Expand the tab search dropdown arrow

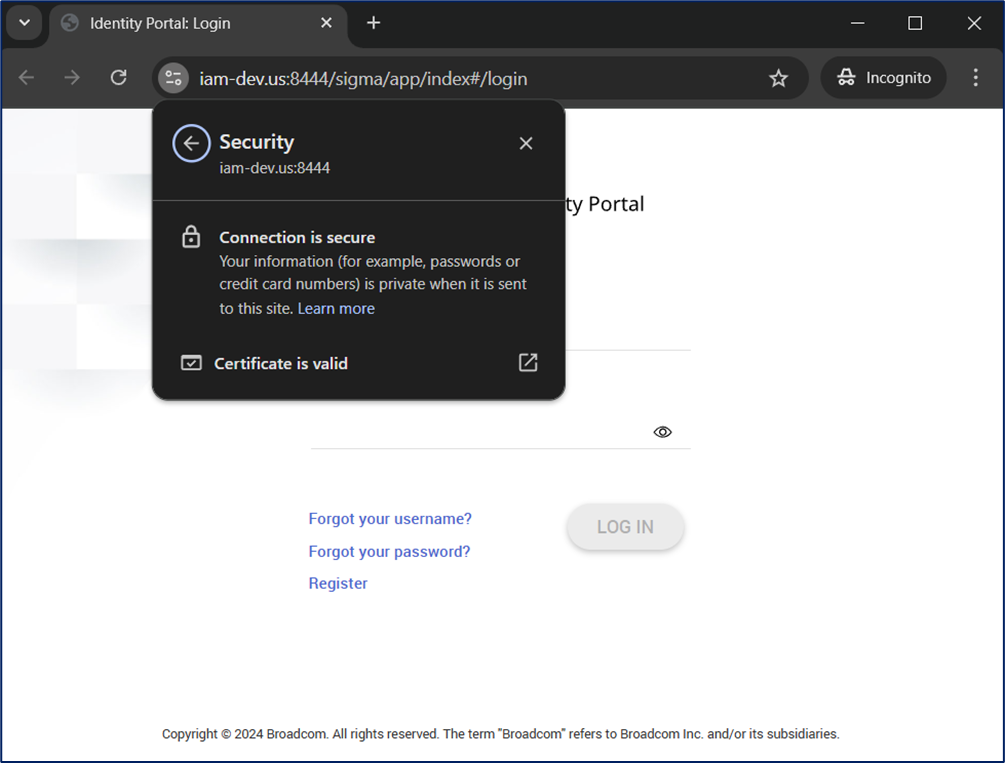click(24, 23)
